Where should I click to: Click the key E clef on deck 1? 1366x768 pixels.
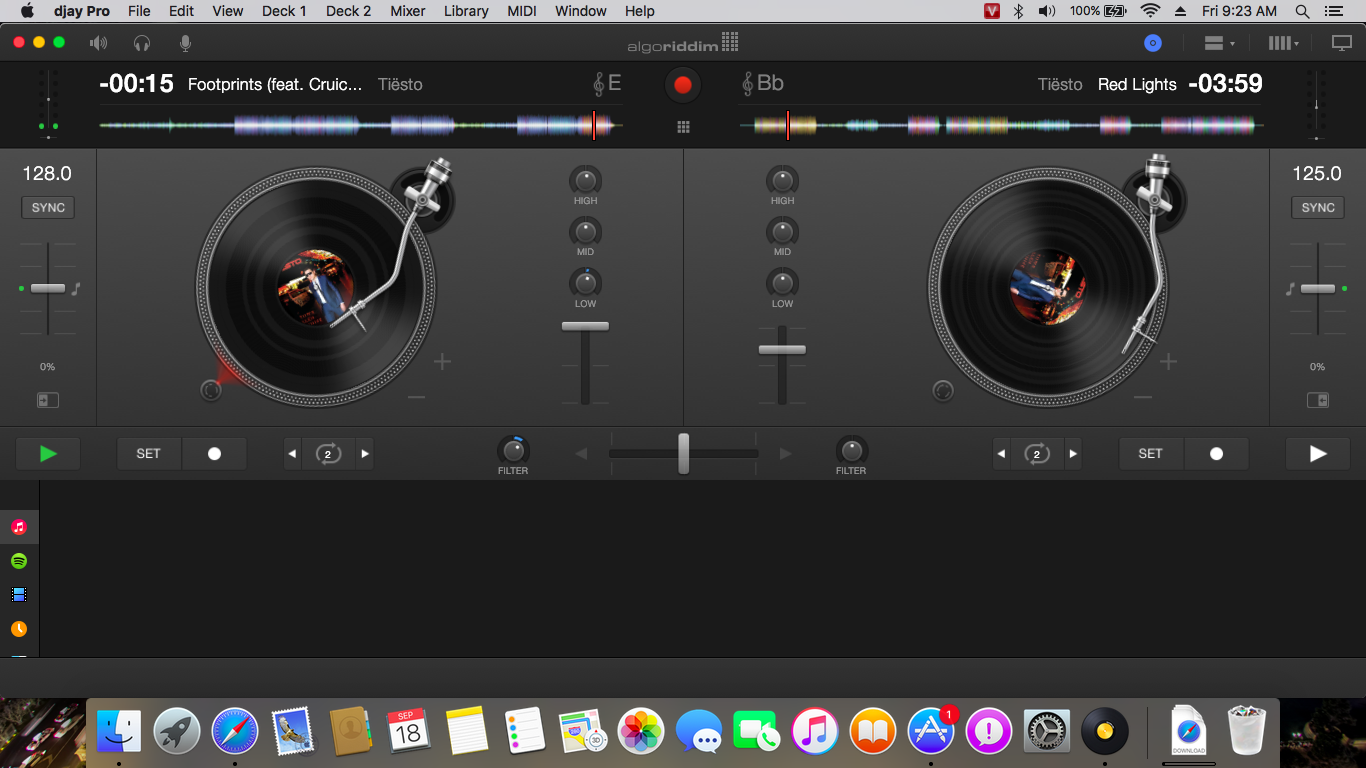(607, 84)
